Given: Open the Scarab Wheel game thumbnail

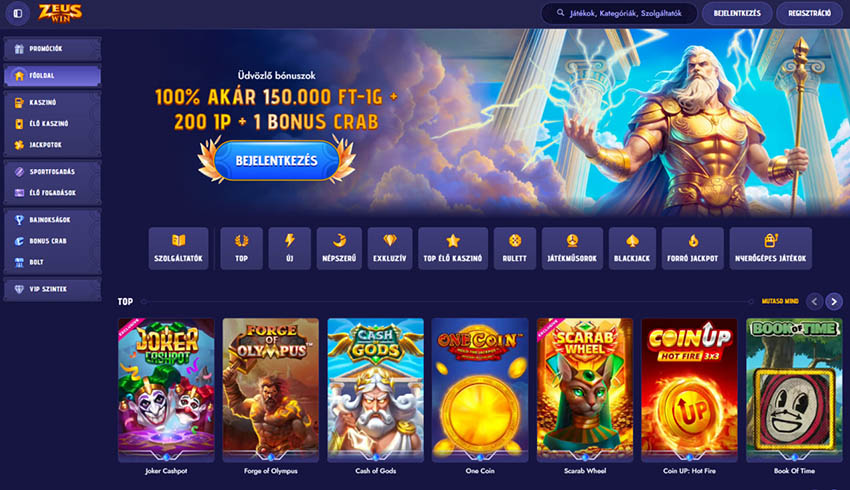Looking at the screenshot, I should tap(584, 389).
